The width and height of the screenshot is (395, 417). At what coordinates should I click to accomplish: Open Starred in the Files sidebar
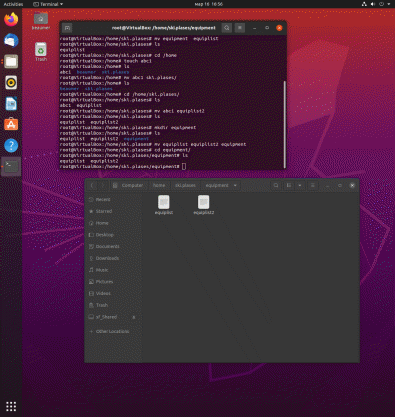pyautogui.click(x=113, y=211)
